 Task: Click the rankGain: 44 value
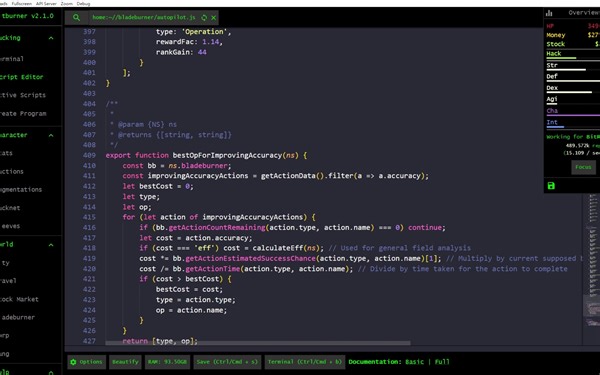click(202, 52)
